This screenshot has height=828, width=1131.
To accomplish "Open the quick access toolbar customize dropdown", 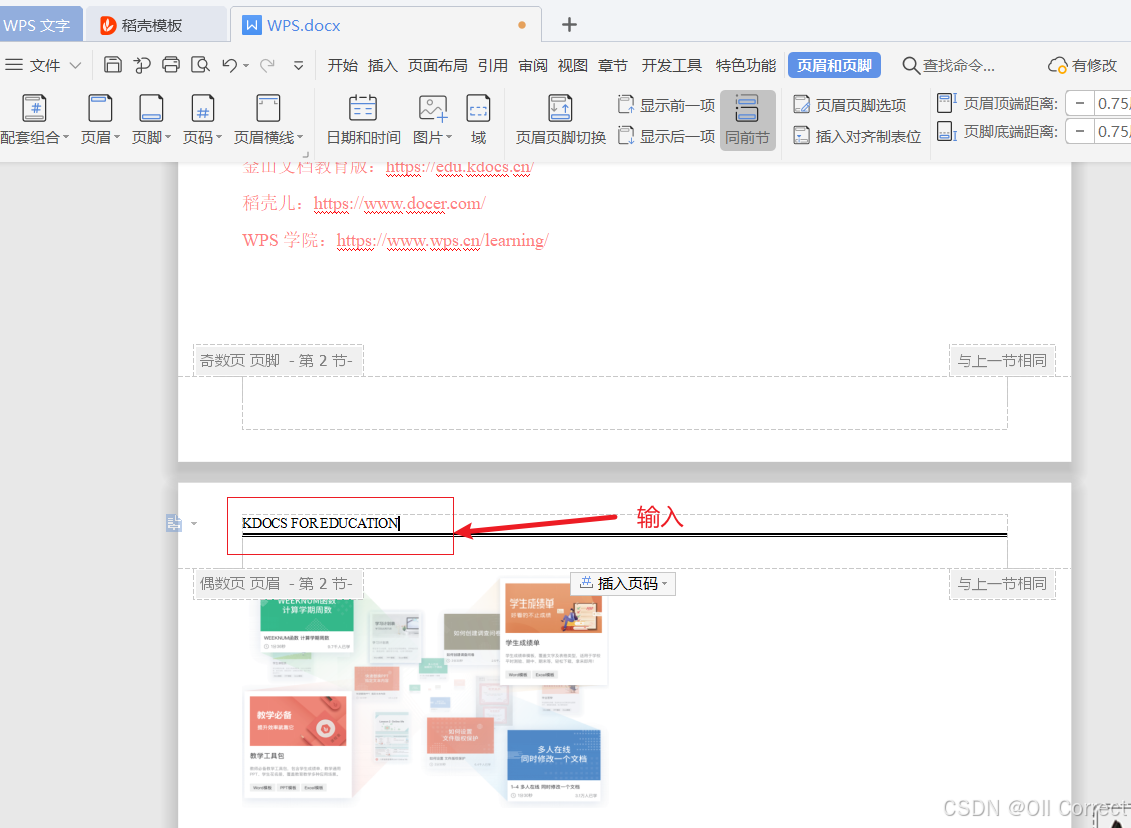I will click(x=299, y=66).
